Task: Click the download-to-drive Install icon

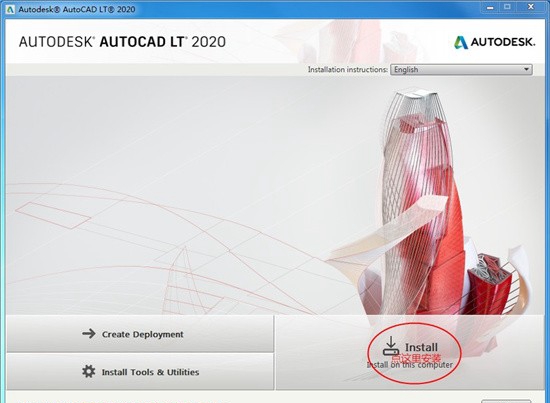Action: click(x=391, y=347)
